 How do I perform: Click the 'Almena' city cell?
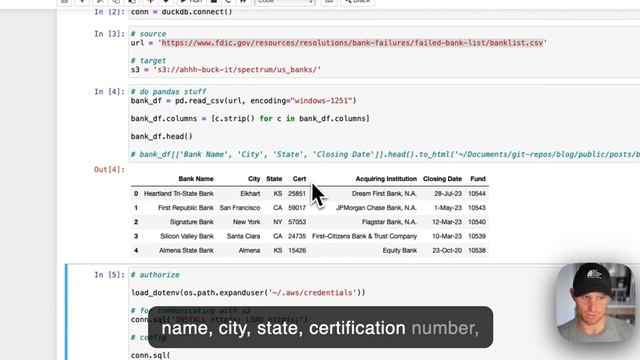point(249,251)
